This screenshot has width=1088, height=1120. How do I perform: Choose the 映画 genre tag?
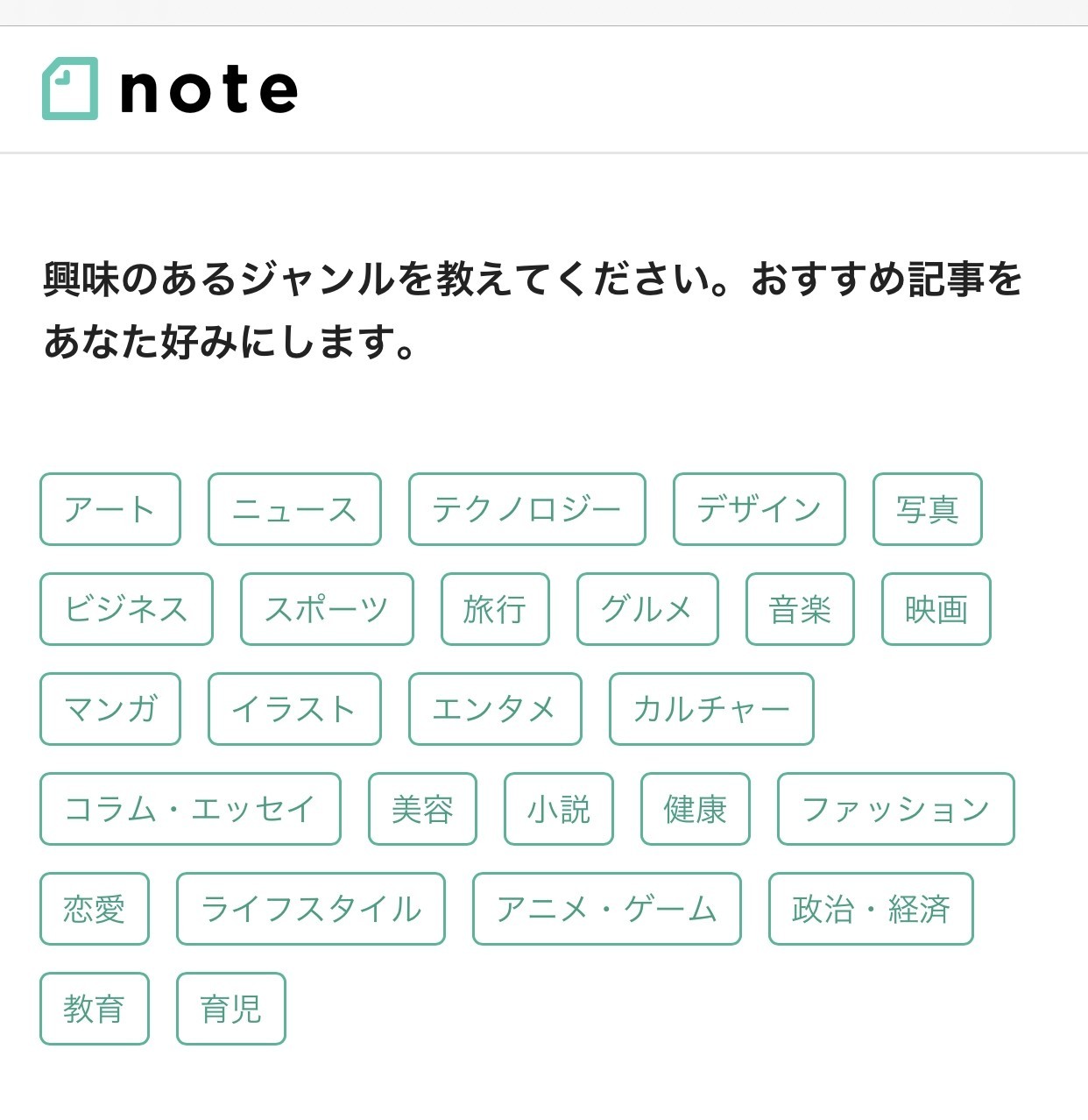tap(936, 609)
